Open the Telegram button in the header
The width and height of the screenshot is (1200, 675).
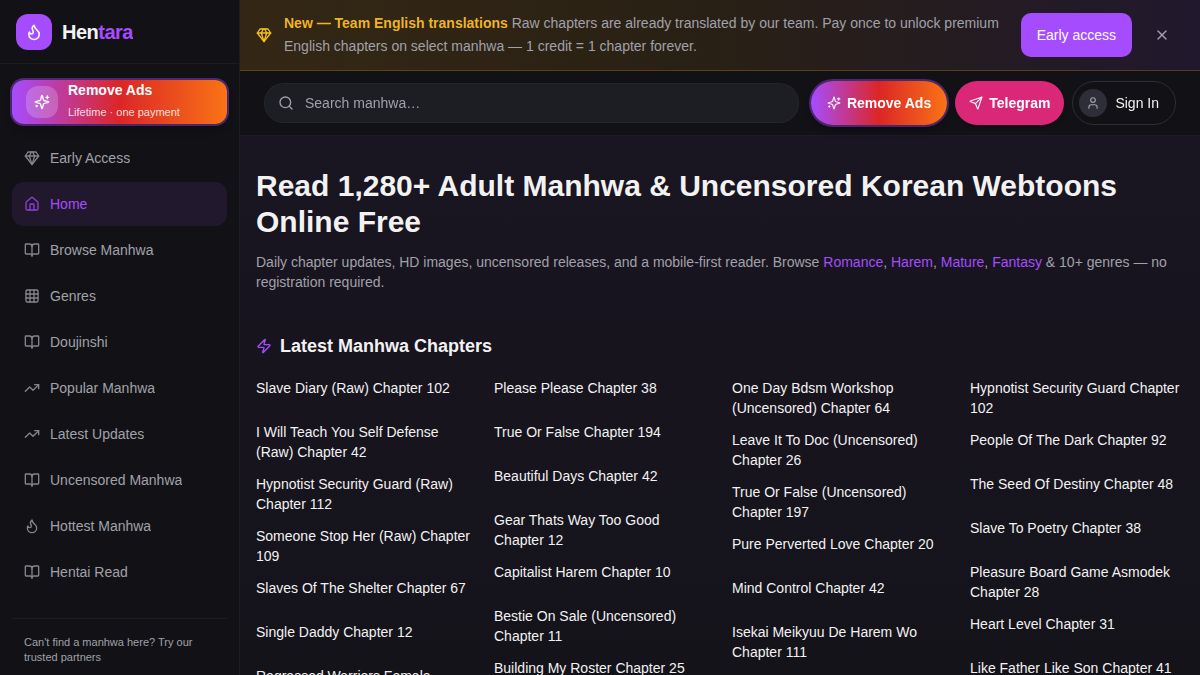pos(1009,103)
